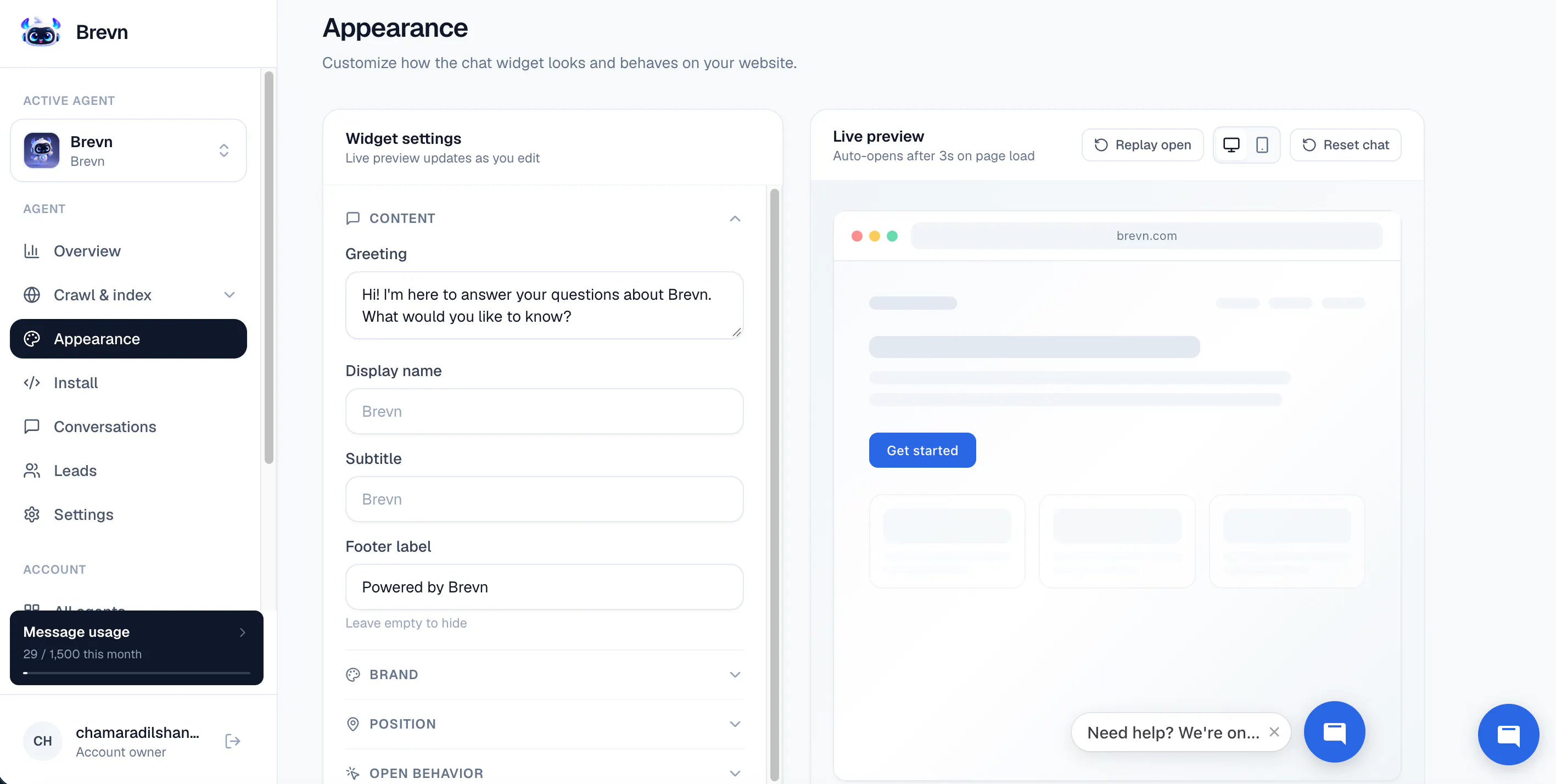
Task: Click the Settings gear icon
Action: (31, 514)
